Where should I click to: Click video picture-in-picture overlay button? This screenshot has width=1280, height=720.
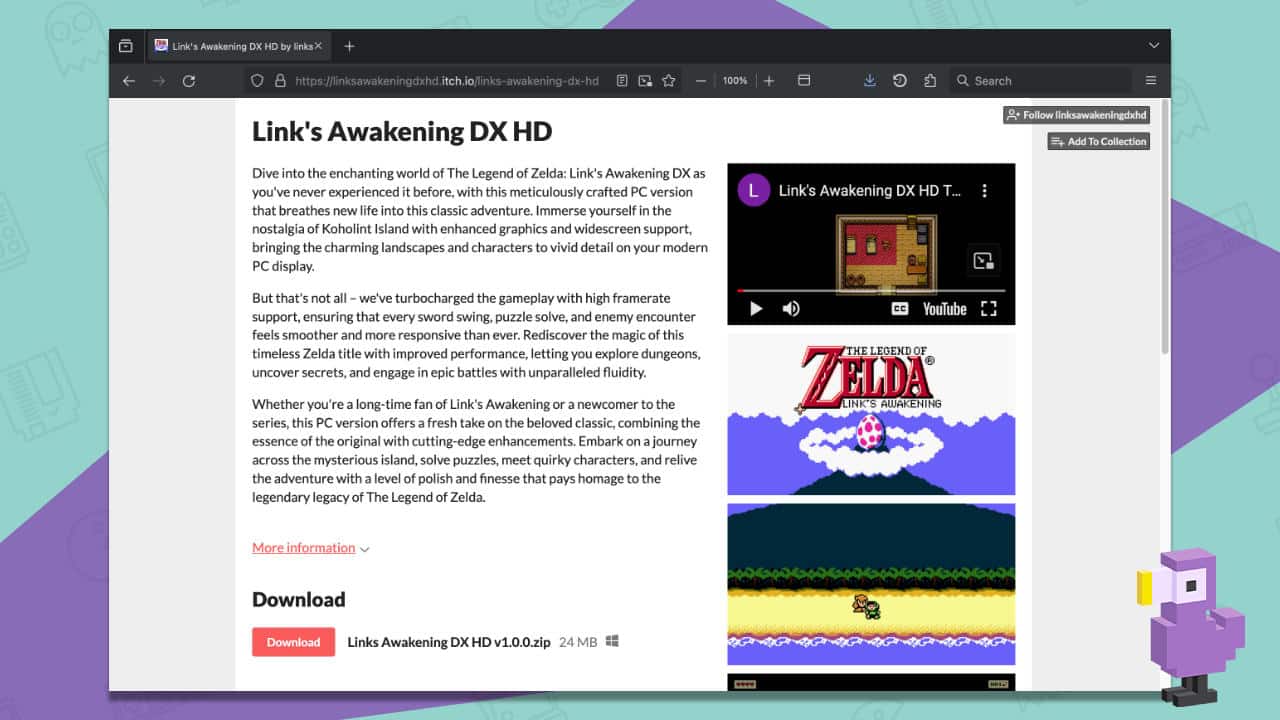(x=983, y=262)
